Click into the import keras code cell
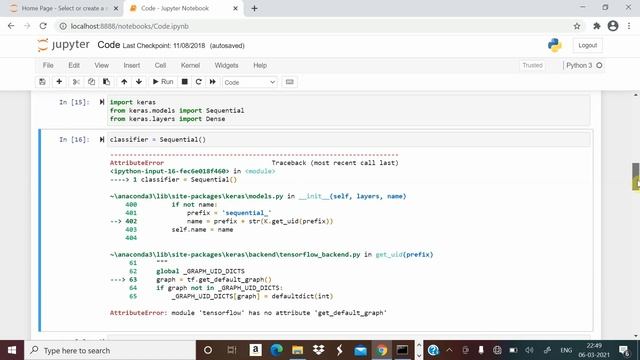Viewport: 640px width, 360px height. (349, 111)
